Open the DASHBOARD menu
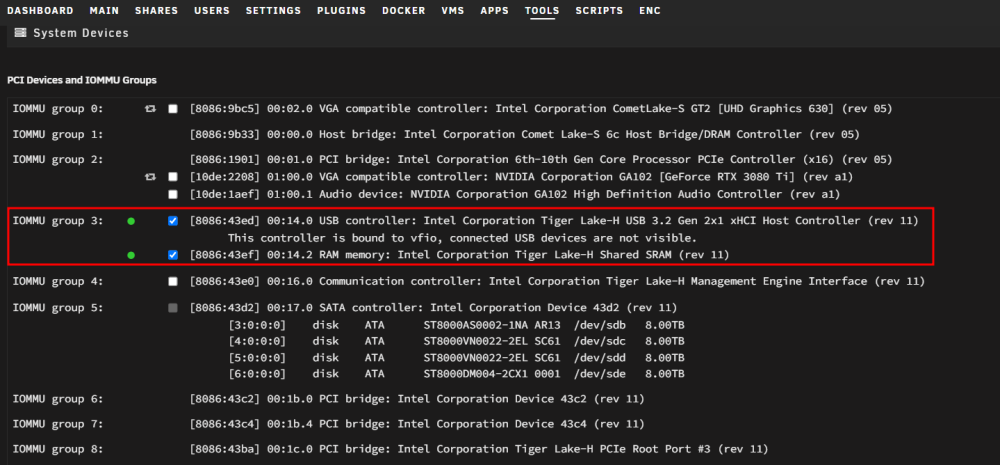This screenshot has height=465, width=1000. pos(40,11)
